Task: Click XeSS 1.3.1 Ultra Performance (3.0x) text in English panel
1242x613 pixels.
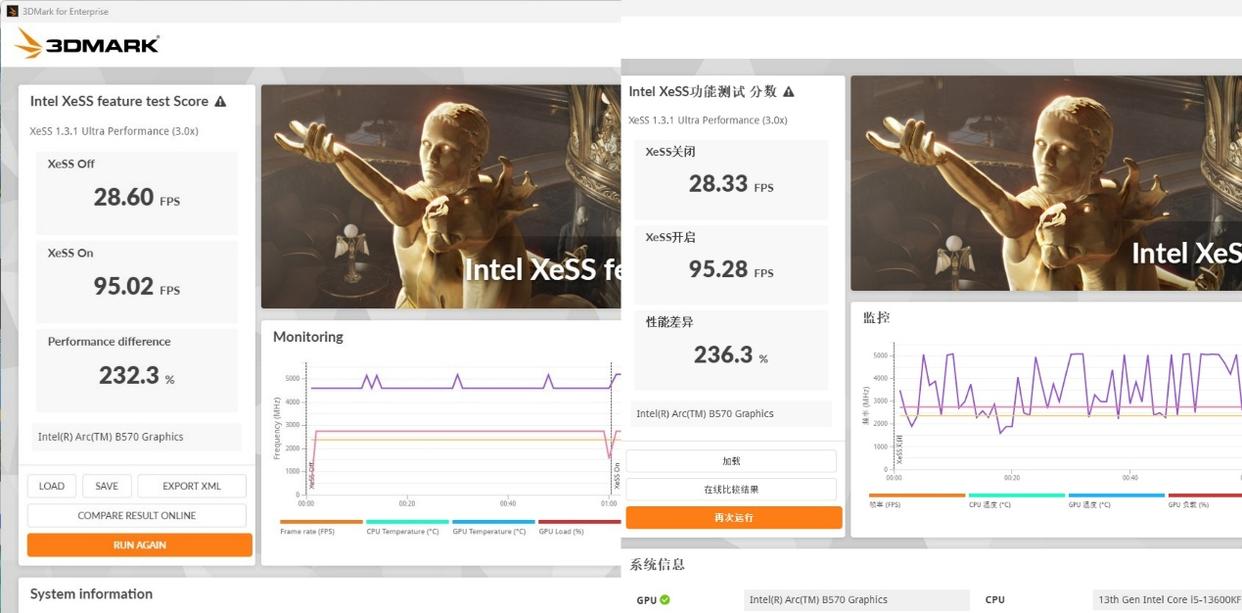Action: coord(114,131)
